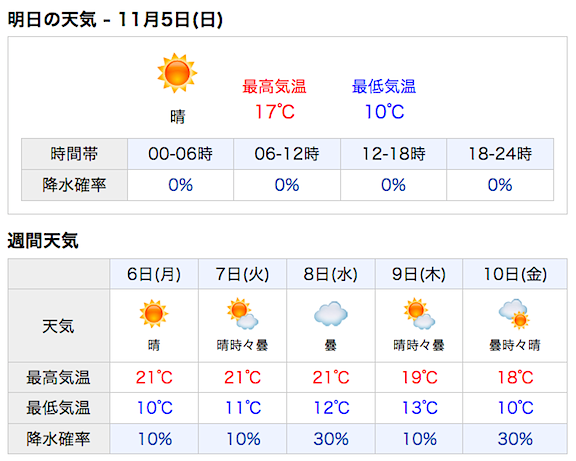The height and width of the screenshot is (461, 576).
Task: Click the 時間帯 row label
Action: point(74,154)
